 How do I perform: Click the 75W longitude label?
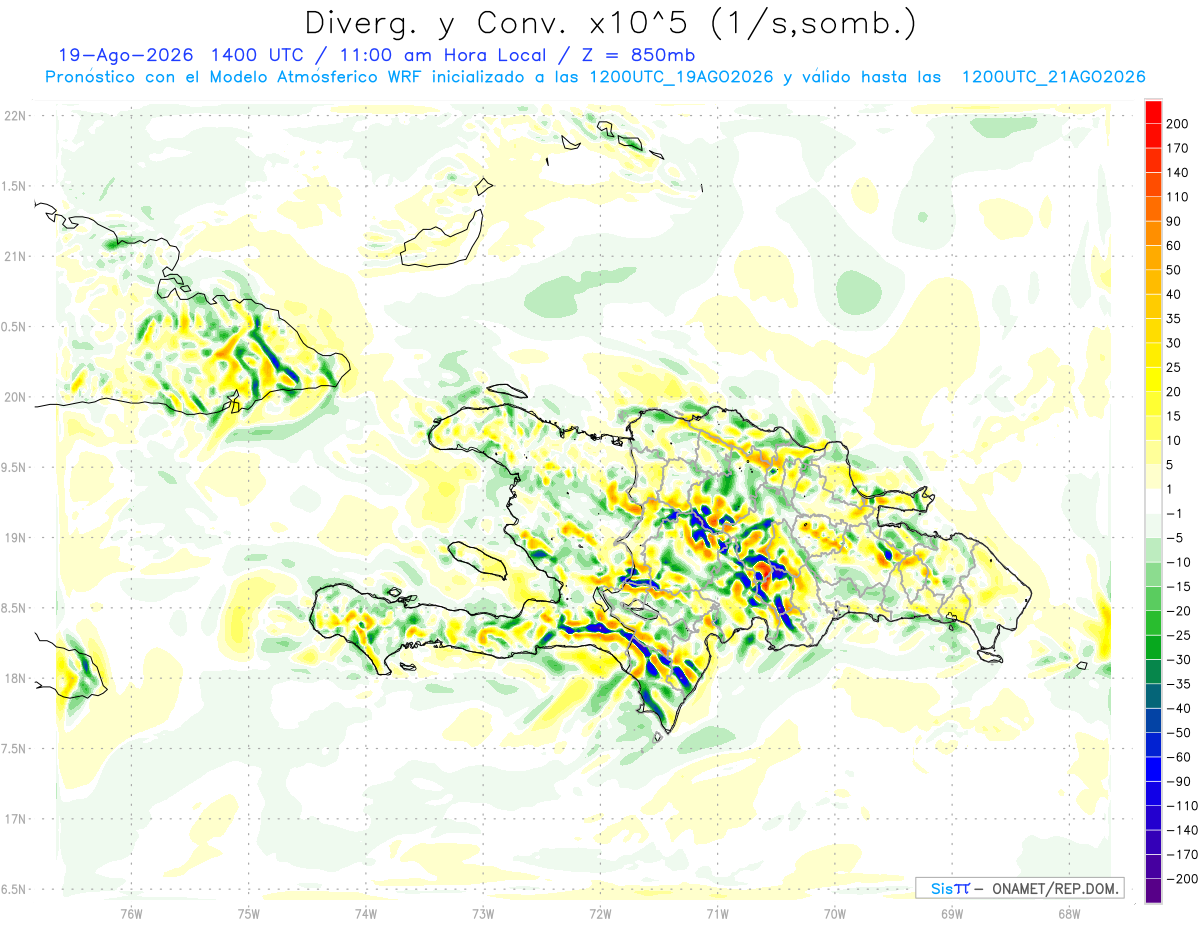[x=248, y=913]
